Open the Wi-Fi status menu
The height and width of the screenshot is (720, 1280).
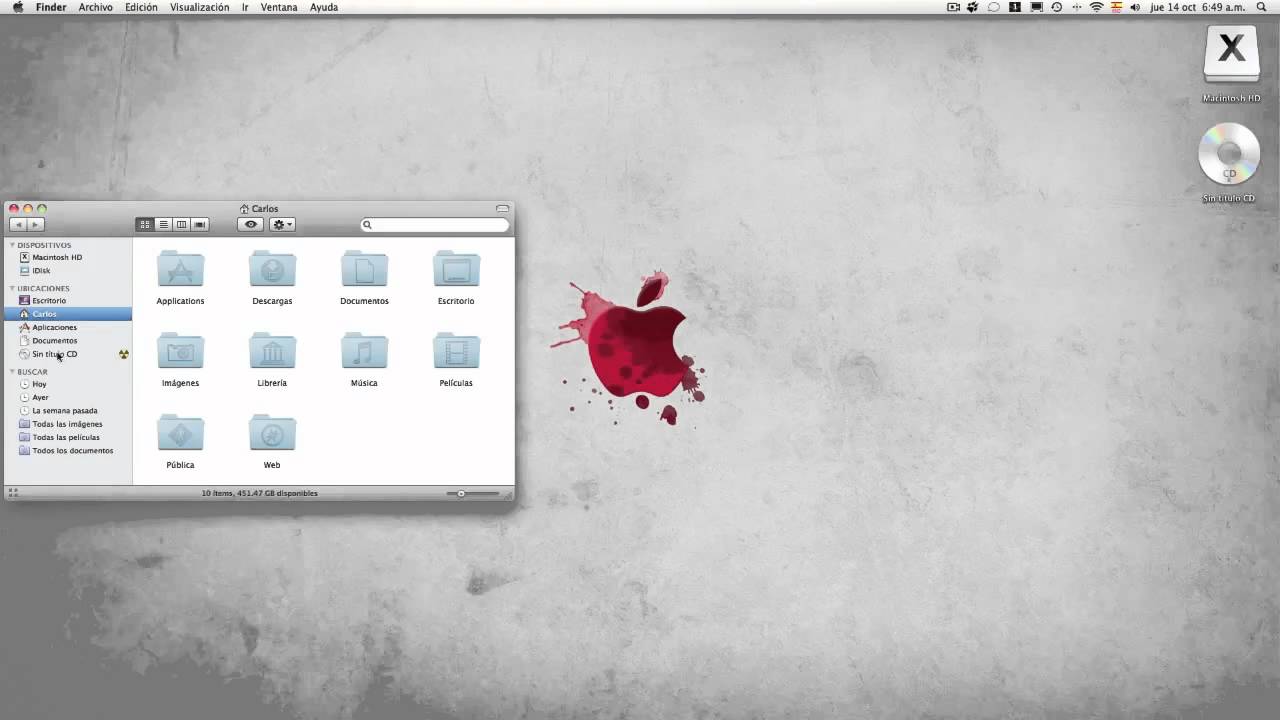(x=1096, y=7)
